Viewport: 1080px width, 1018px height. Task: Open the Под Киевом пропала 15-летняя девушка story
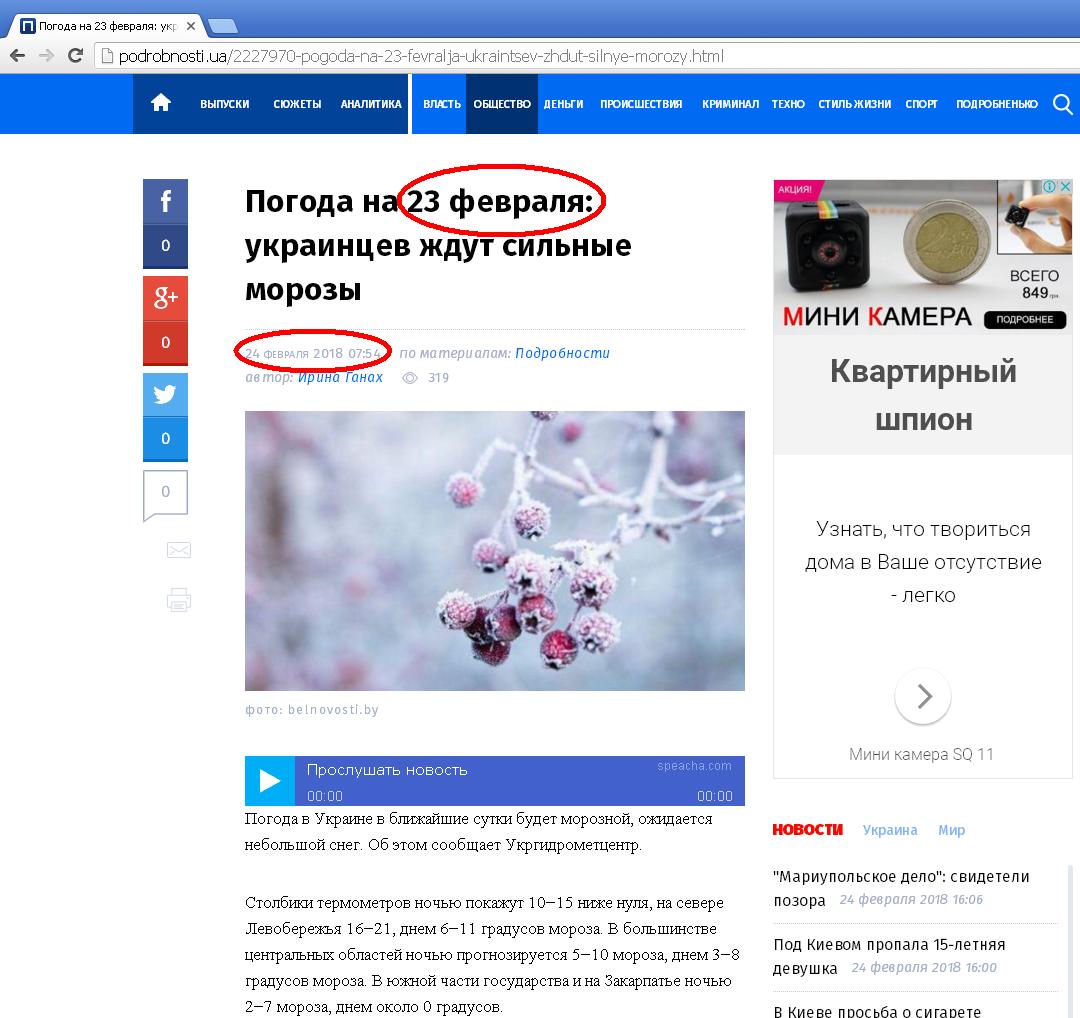(889, 956)
